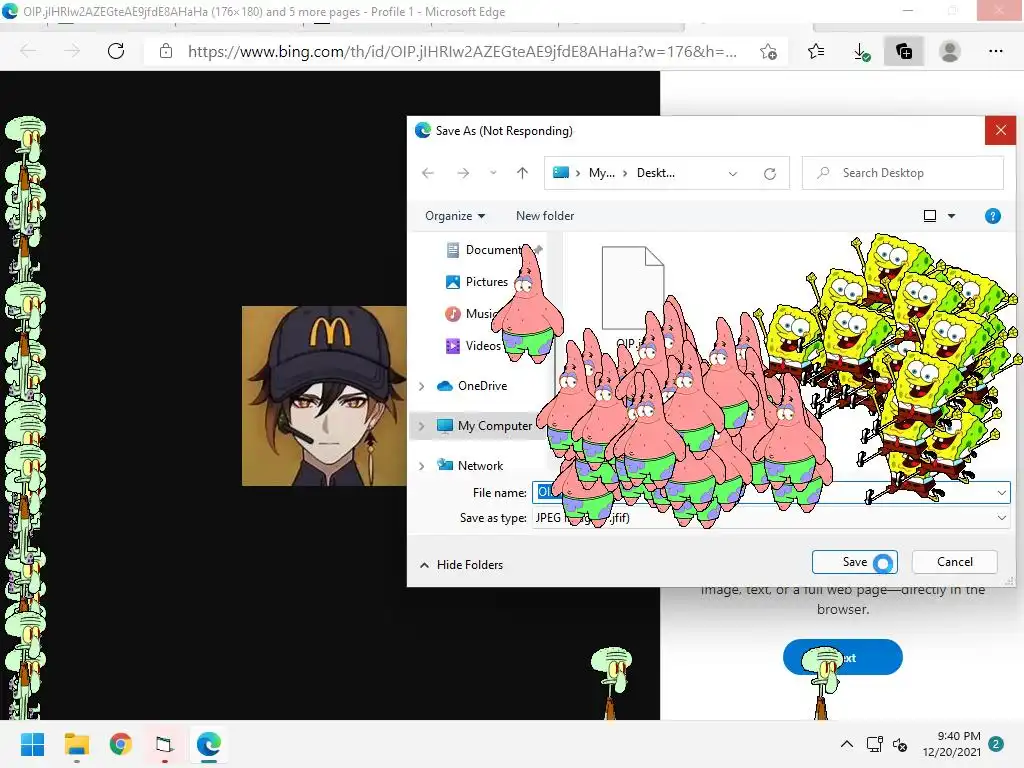Select the OIP file thumbnail on Desktop
Screen dimensions: 1024x768
point(633,288)
